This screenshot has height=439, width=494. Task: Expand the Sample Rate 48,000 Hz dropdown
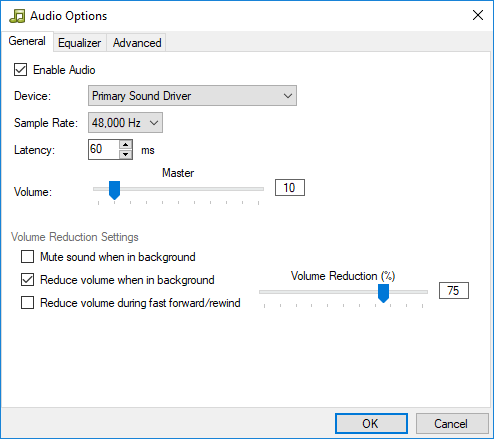pos(125,123)
